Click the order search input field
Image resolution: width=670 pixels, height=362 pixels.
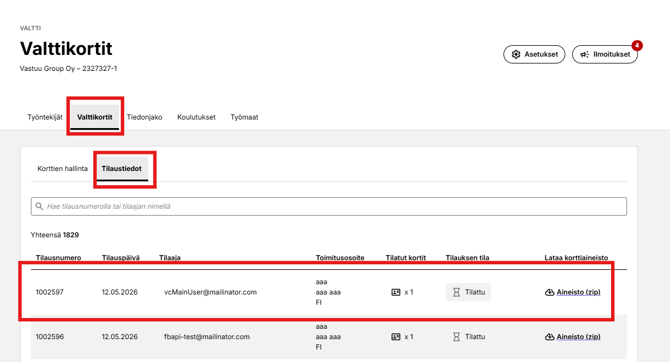pos(329,206)
